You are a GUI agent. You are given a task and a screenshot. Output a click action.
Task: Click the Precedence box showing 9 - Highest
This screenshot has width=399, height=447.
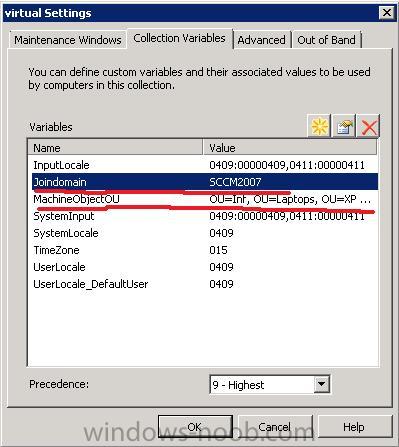click(x=270, y=385)
